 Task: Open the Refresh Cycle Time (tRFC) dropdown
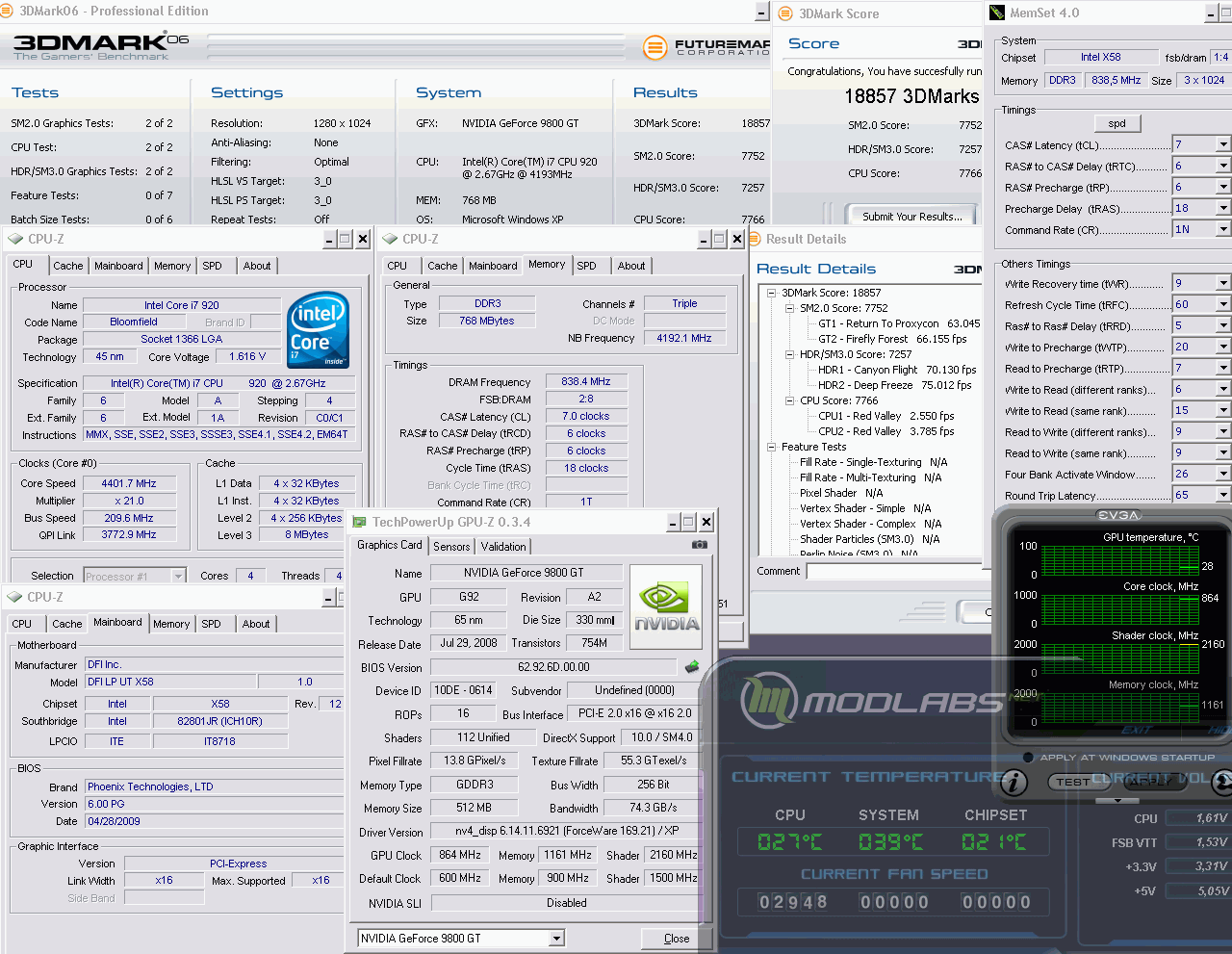(1223, 304)
